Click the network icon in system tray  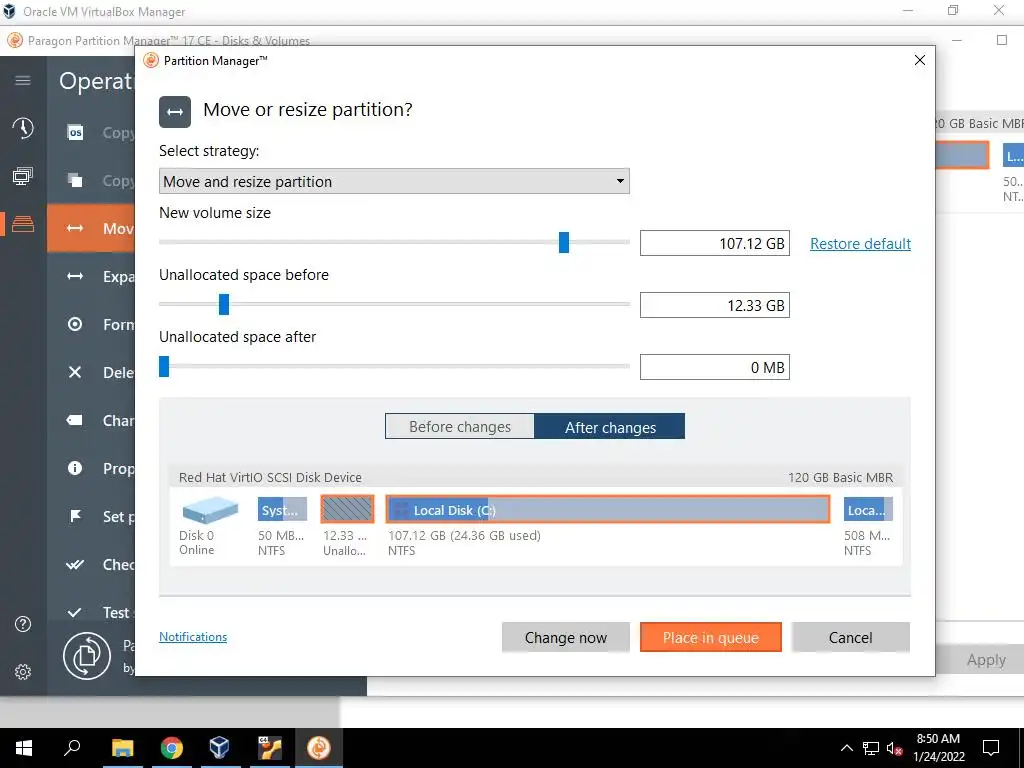click(x=871, y=748)
